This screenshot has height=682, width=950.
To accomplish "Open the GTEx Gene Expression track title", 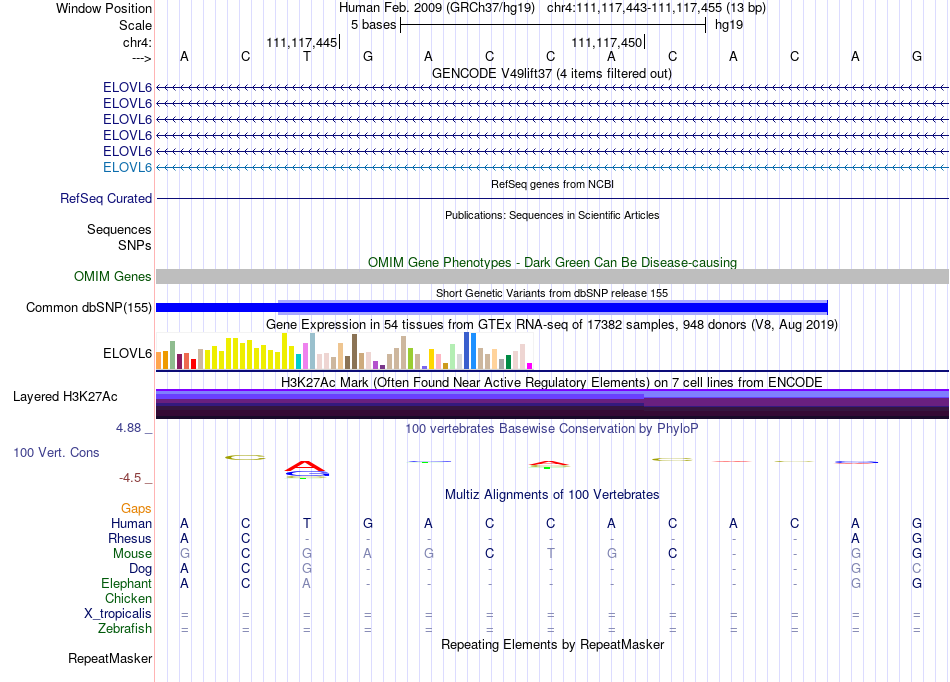I will pyautogui.click(x=552, y=325).
